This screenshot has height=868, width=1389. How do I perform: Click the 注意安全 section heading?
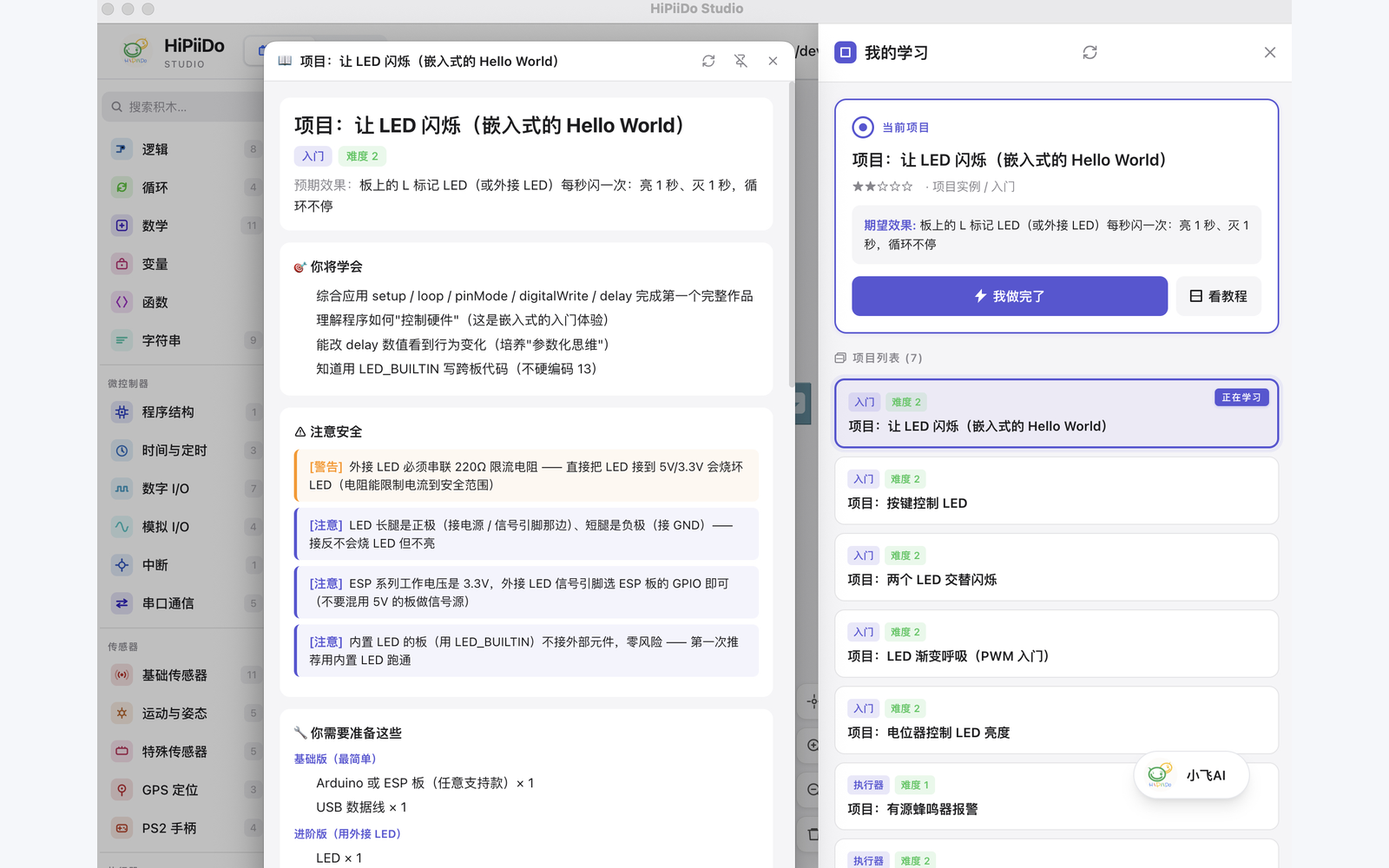(x=328, y=431)
